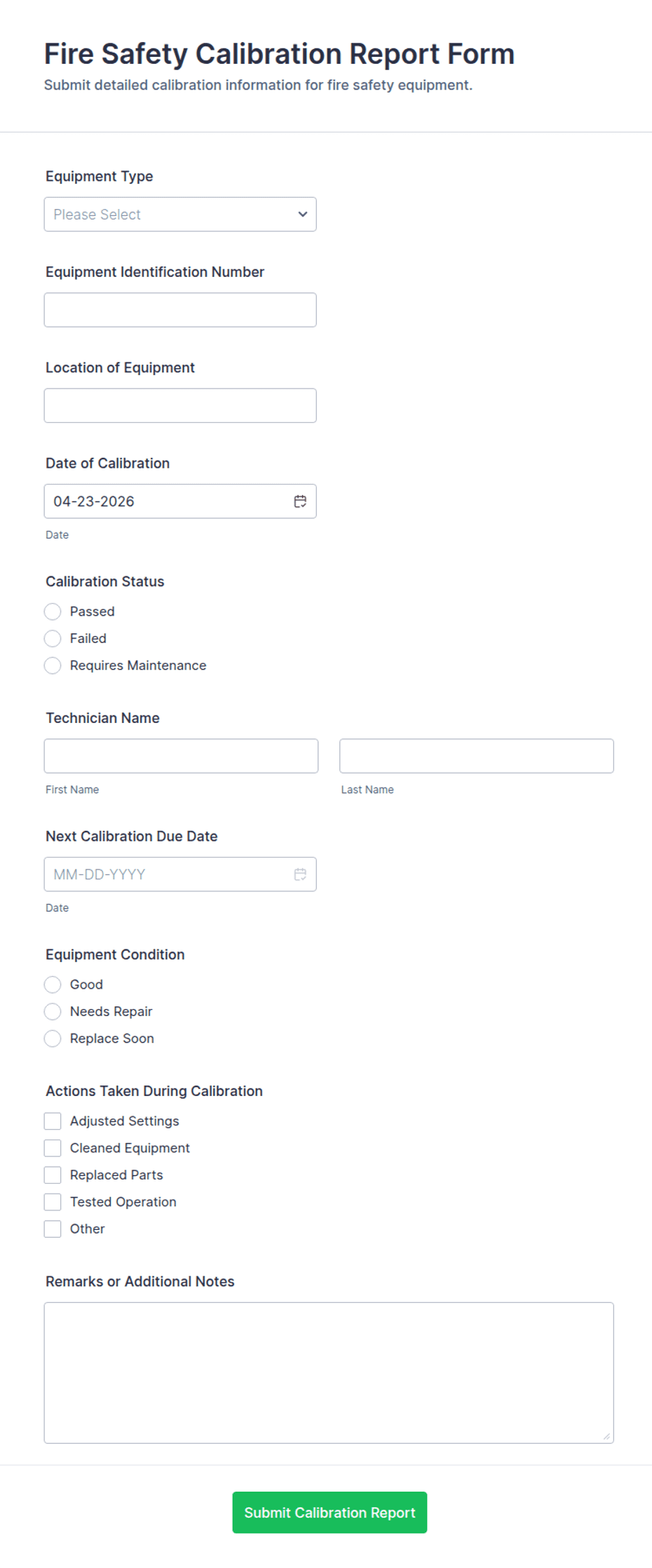Click the Equipment Identification Number field
Viewport: 652px width, 1568px height.
point(180,310)
